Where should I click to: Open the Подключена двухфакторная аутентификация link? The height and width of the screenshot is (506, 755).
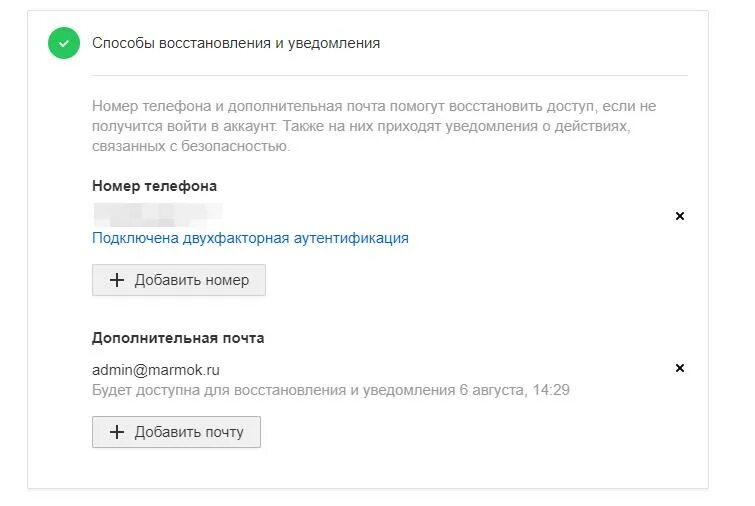coord(250,238)
